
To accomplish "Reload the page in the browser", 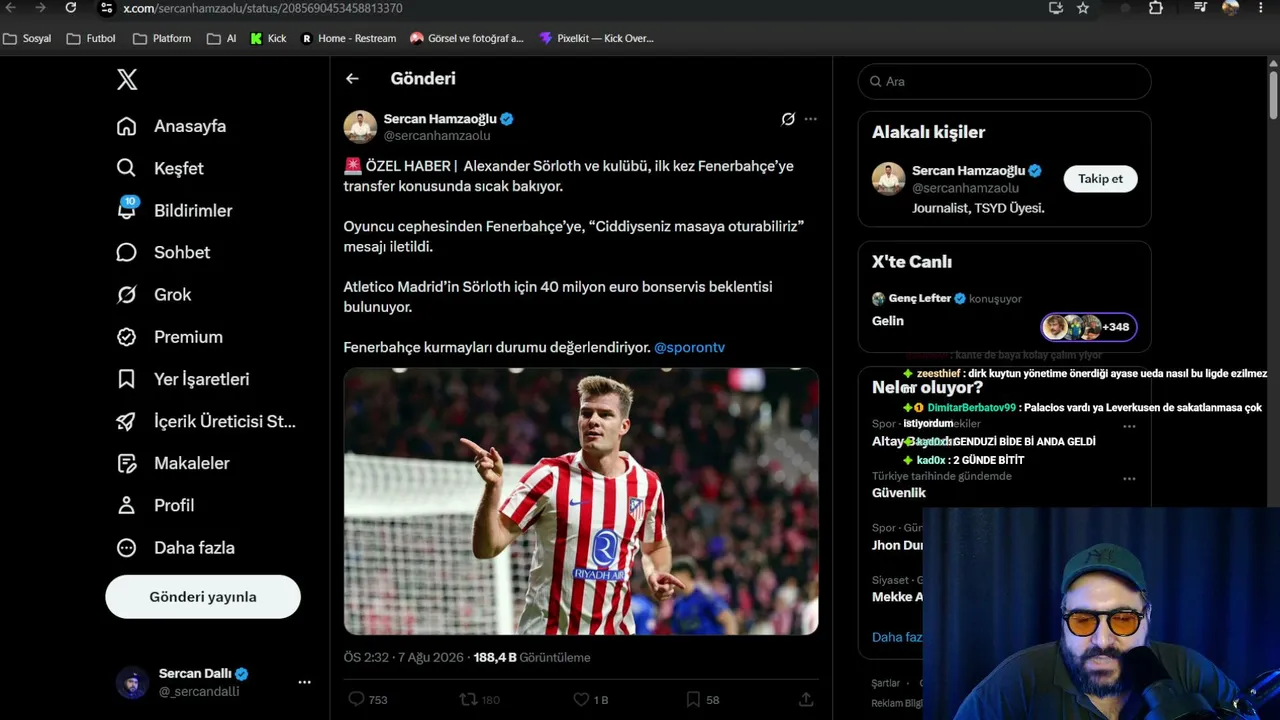I will pyautogui.click(x=71, y=8).
